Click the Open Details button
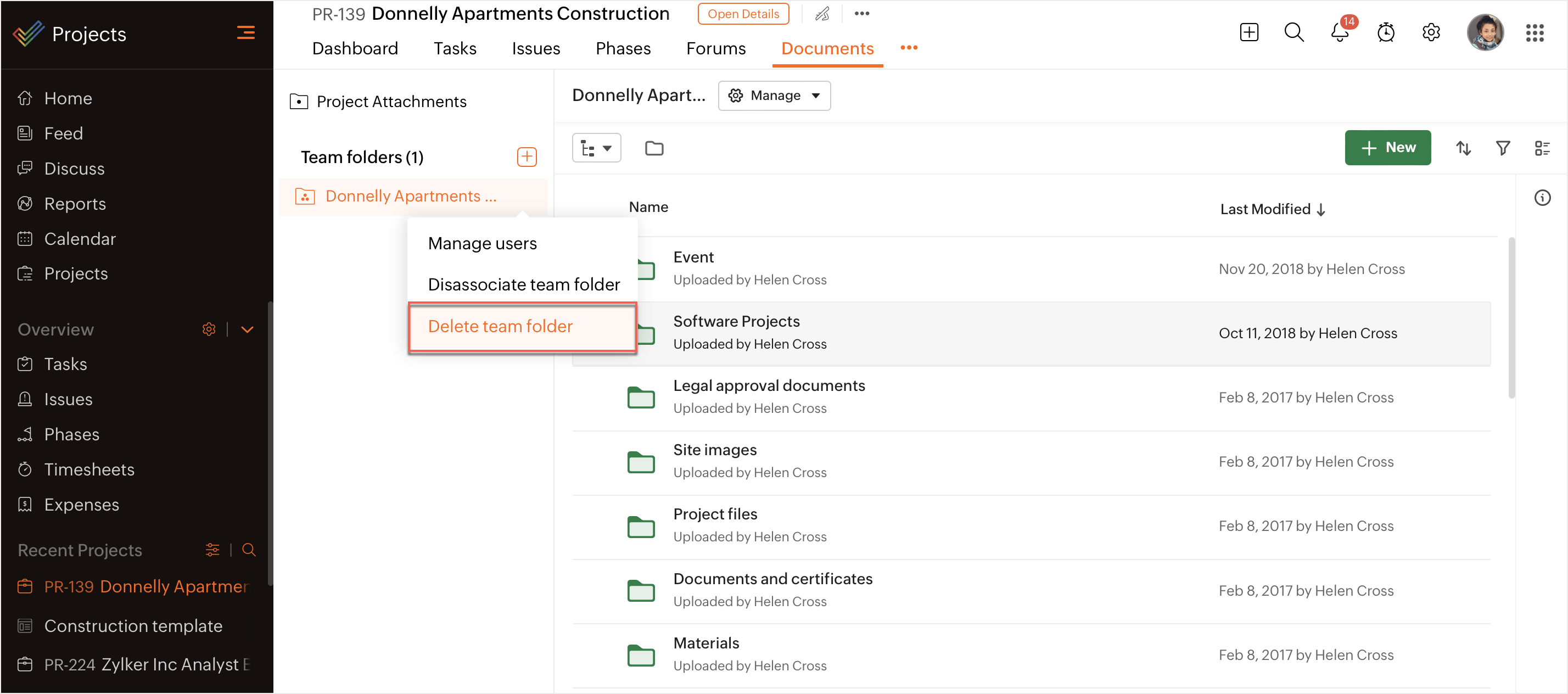This screenshot has height=694, width=1568. (743, 13)
